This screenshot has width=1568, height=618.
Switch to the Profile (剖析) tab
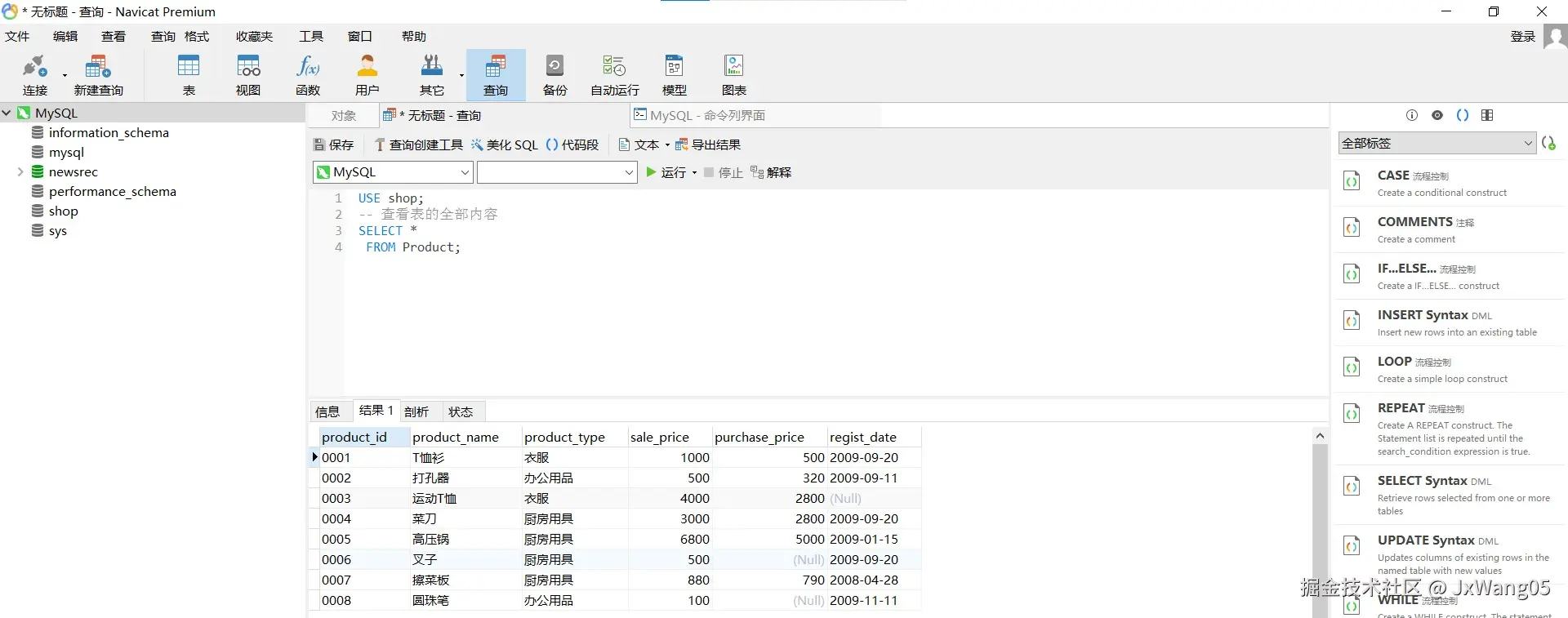click(416, 411)
